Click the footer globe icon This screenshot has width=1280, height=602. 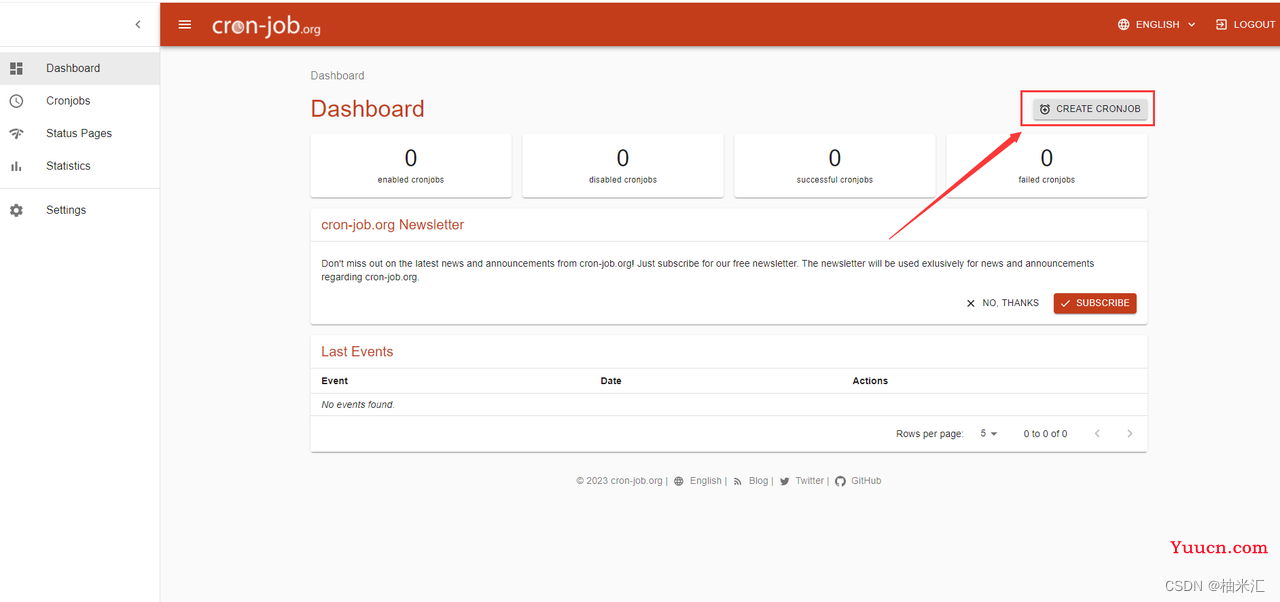(679, 481)
